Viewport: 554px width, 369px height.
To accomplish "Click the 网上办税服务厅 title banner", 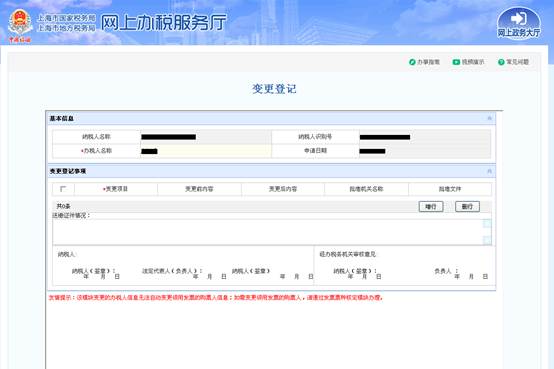I will point(163,23).
